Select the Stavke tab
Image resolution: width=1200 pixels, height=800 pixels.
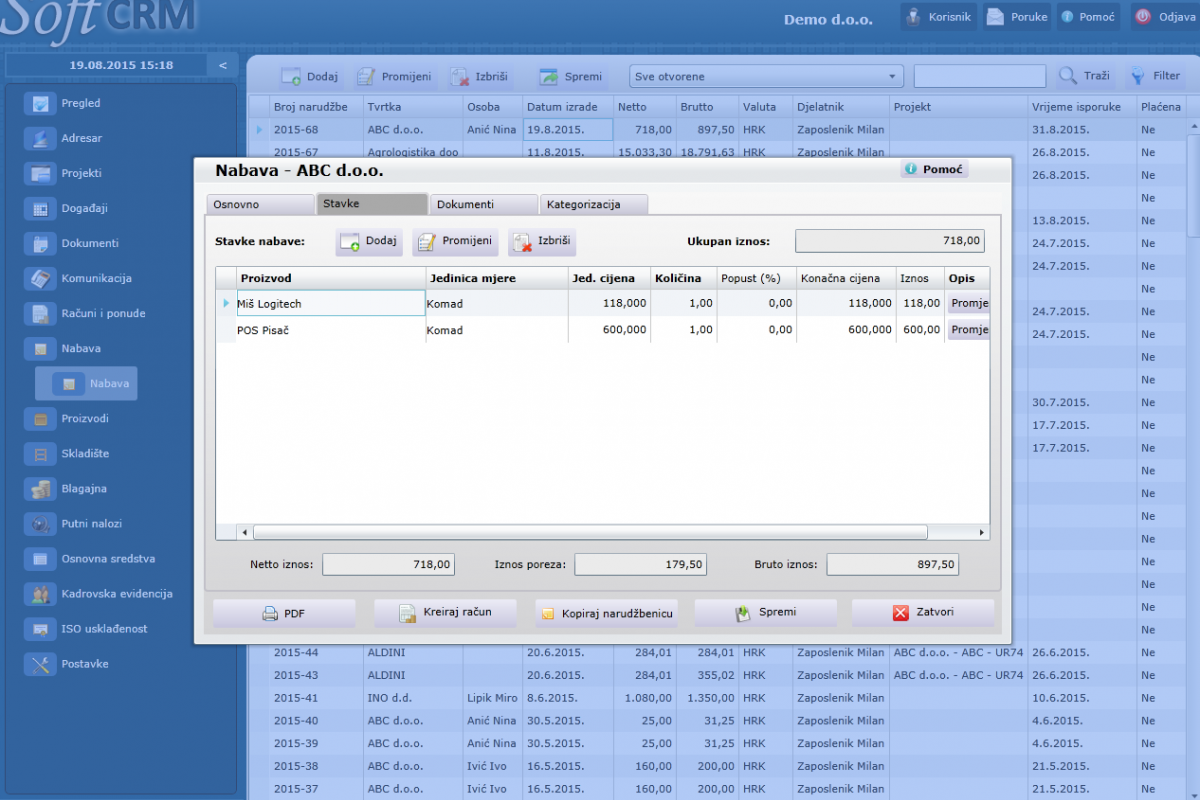[x=372, y=203]
